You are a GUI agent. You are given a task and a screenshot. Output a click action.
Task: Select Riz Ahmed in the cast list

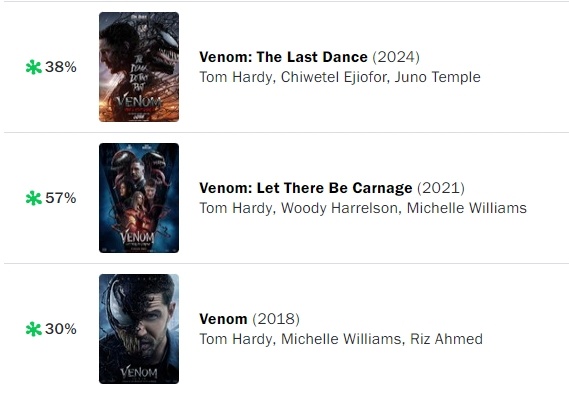tap(446, 339)
